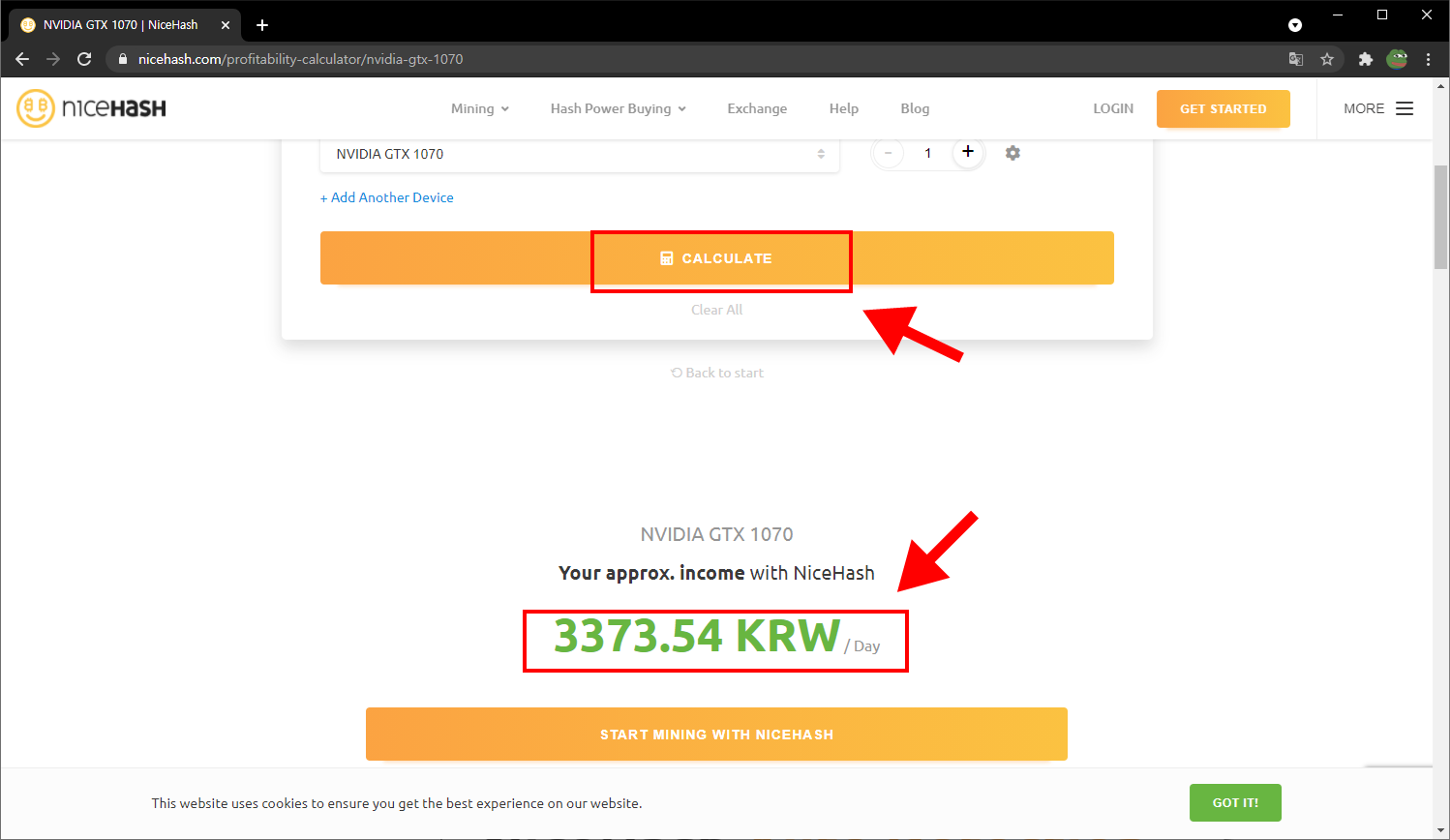The image size is (1450, 840).
Task: Click START MINING WITH NICEHASH button
Action: tap(716, 735)
